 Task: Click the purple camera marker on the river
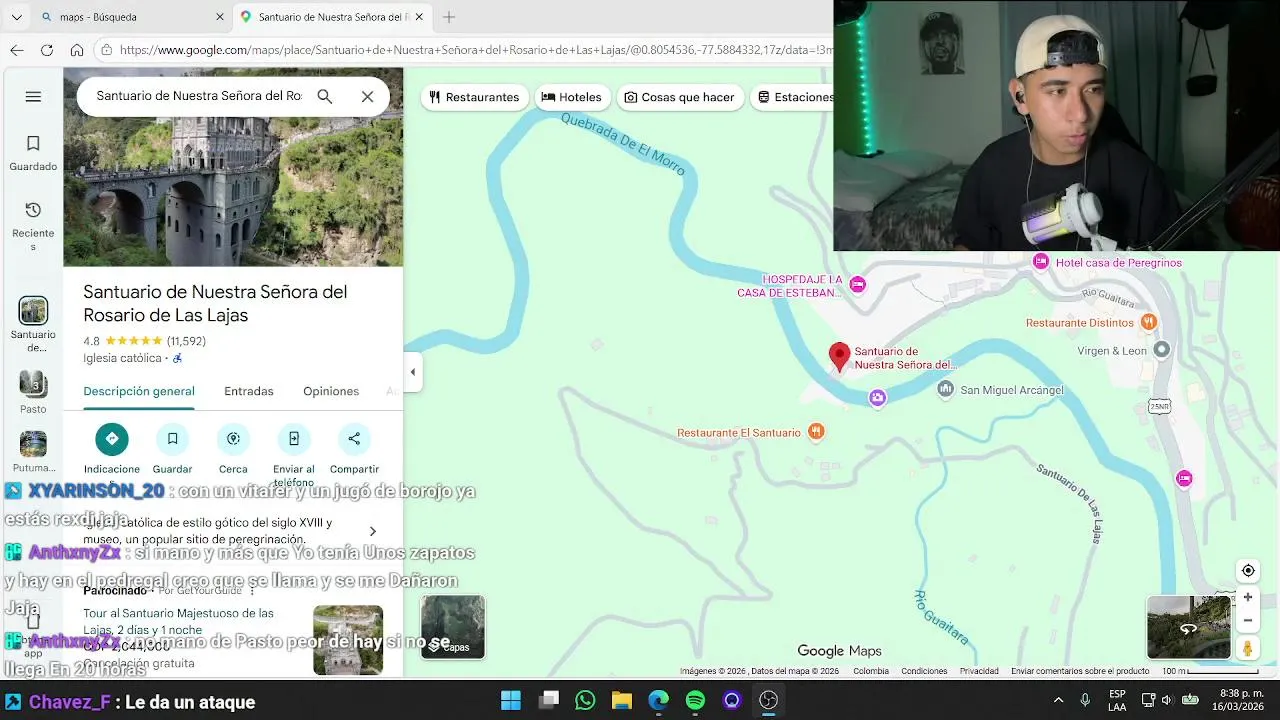pos(877,398)
